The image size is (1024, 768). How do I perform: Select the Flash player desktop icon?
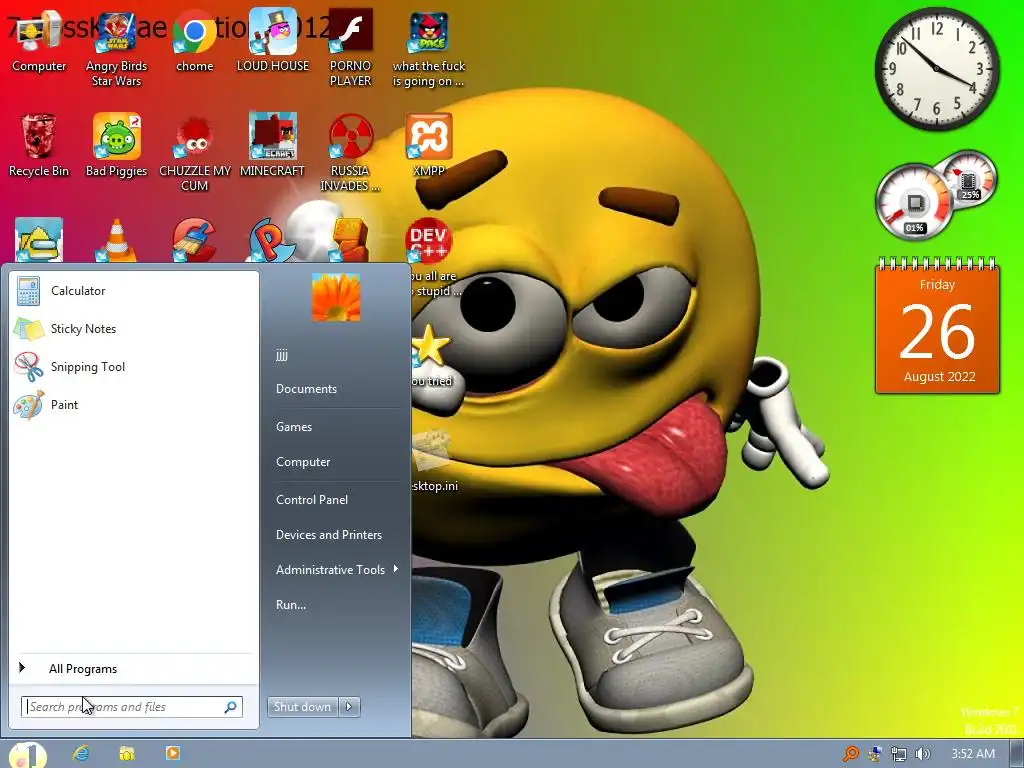point(351,49)
